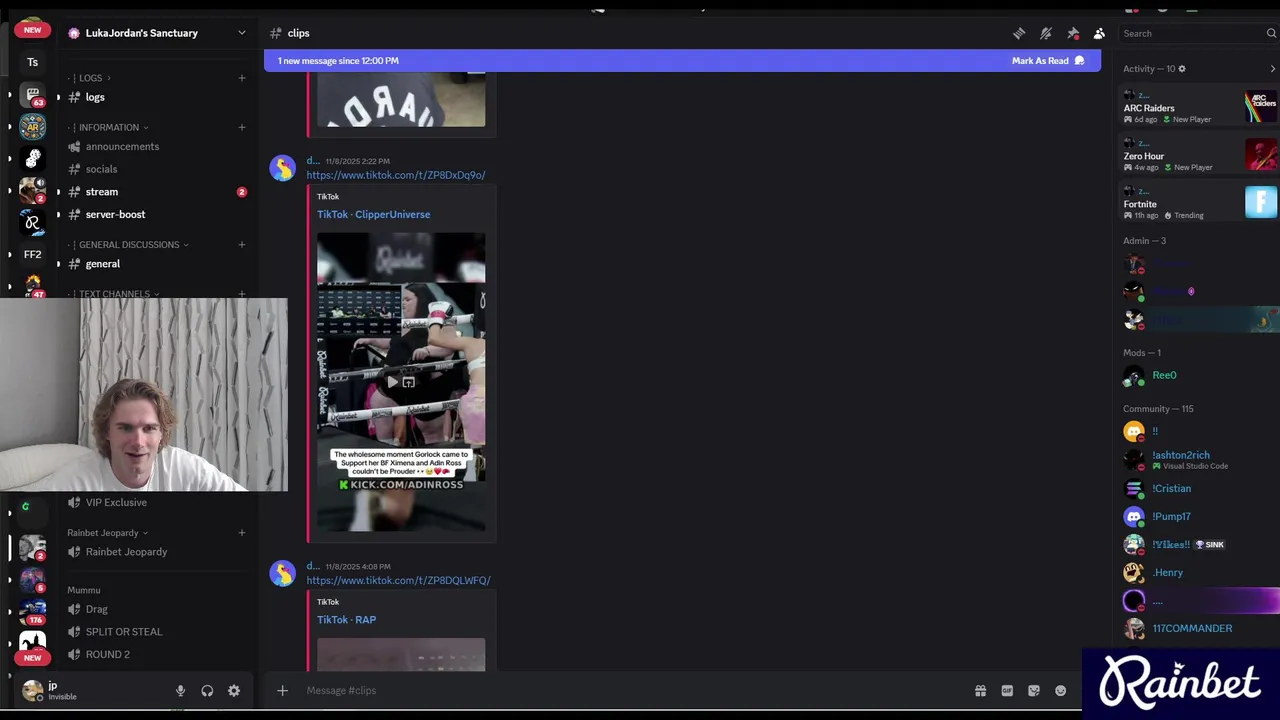Open the GIF picker
1280x720 pixels.
(x=1007, y=690)
